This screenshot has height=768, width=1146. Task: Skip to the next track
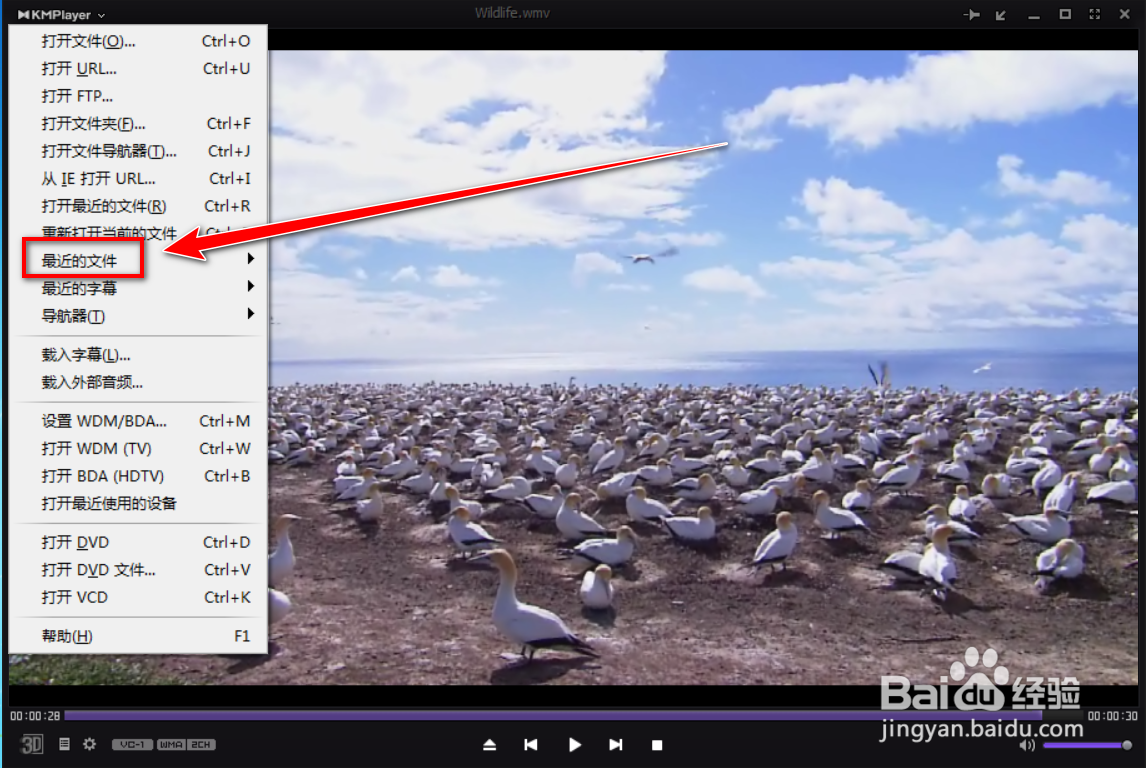616,745
